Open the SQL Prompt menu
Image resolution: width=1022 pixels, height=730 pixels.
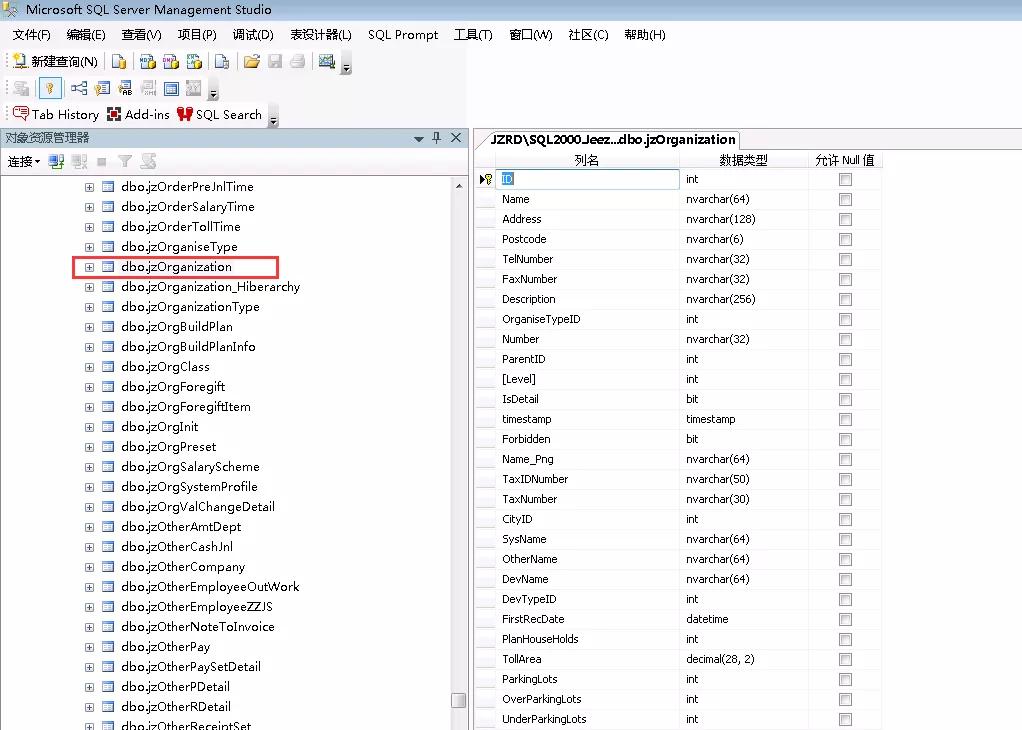[403, 35]
